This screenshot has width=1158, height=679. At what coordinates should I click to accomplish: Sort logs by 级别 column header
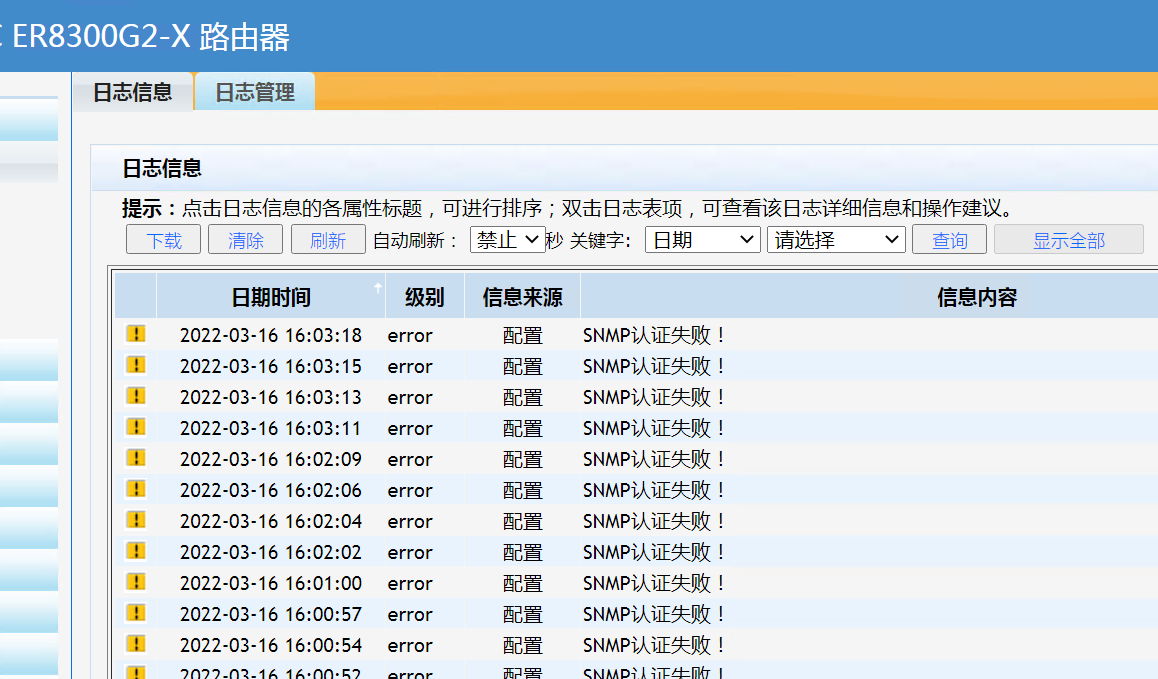click(424, 297)
